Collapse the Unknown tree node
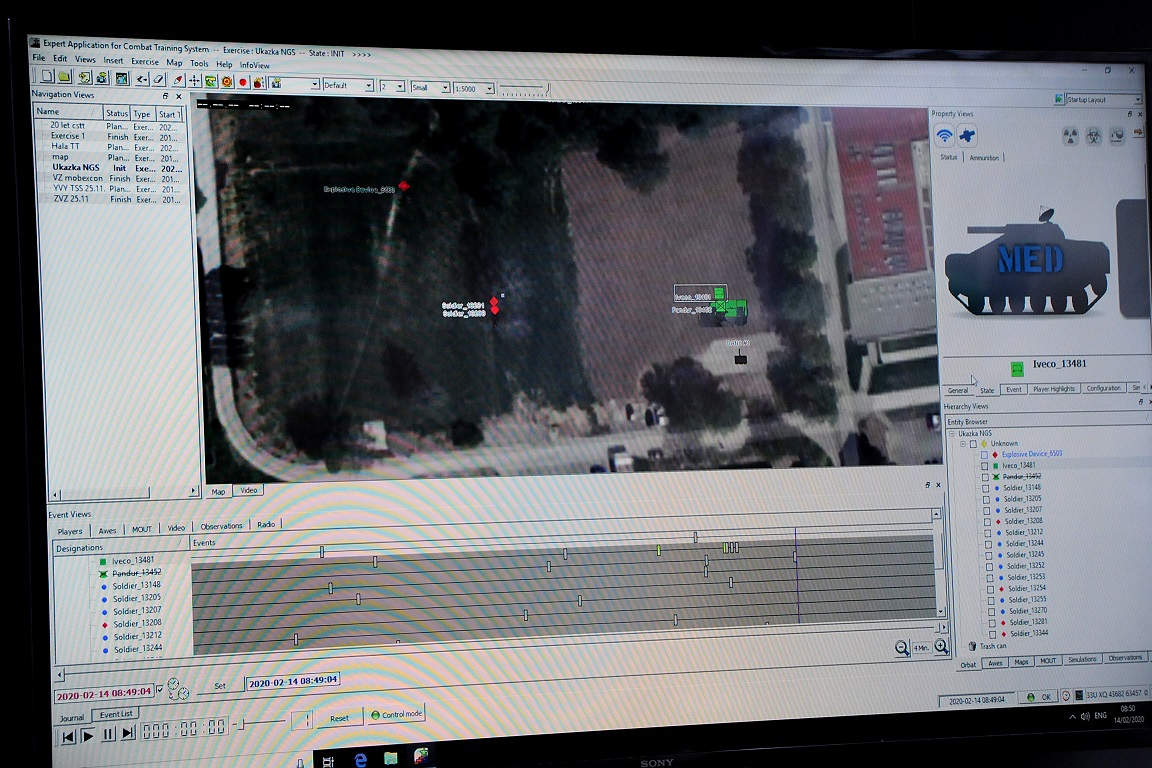The width and height of the screenshot is (1152, 768). (x=963, y=444)
